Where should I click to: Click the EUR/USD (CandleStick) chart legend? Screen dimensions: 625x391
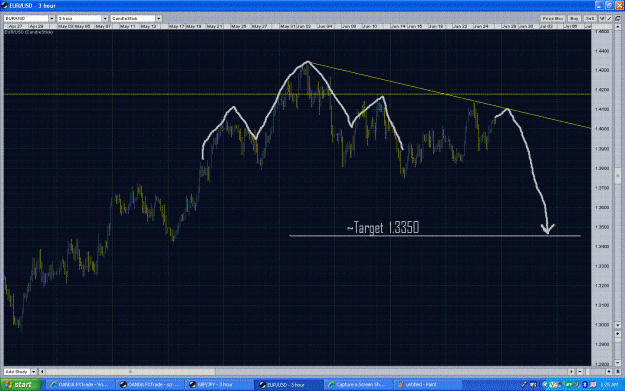click(29, 32)
